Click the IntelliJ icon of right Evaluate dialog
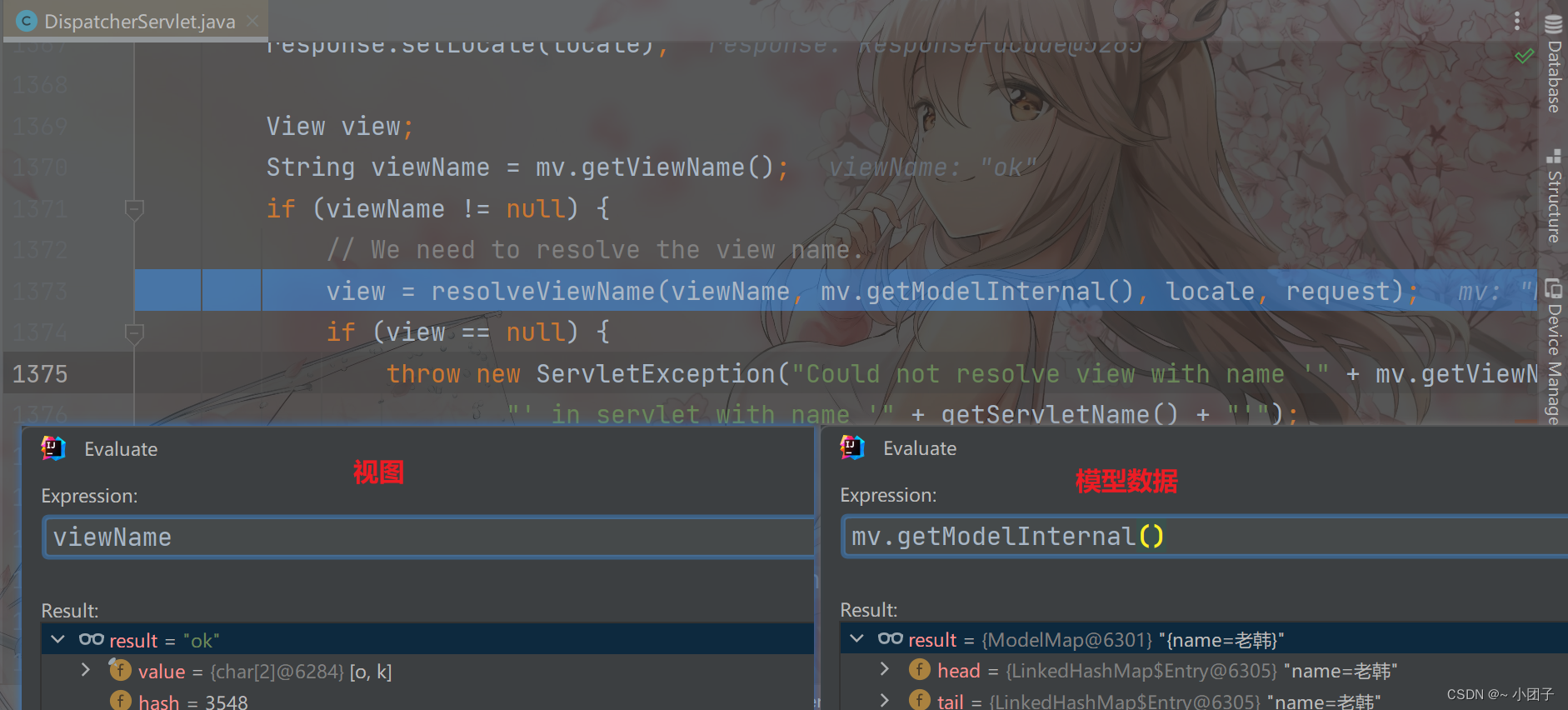The image size is (1568, 710). tap(852, 447)
